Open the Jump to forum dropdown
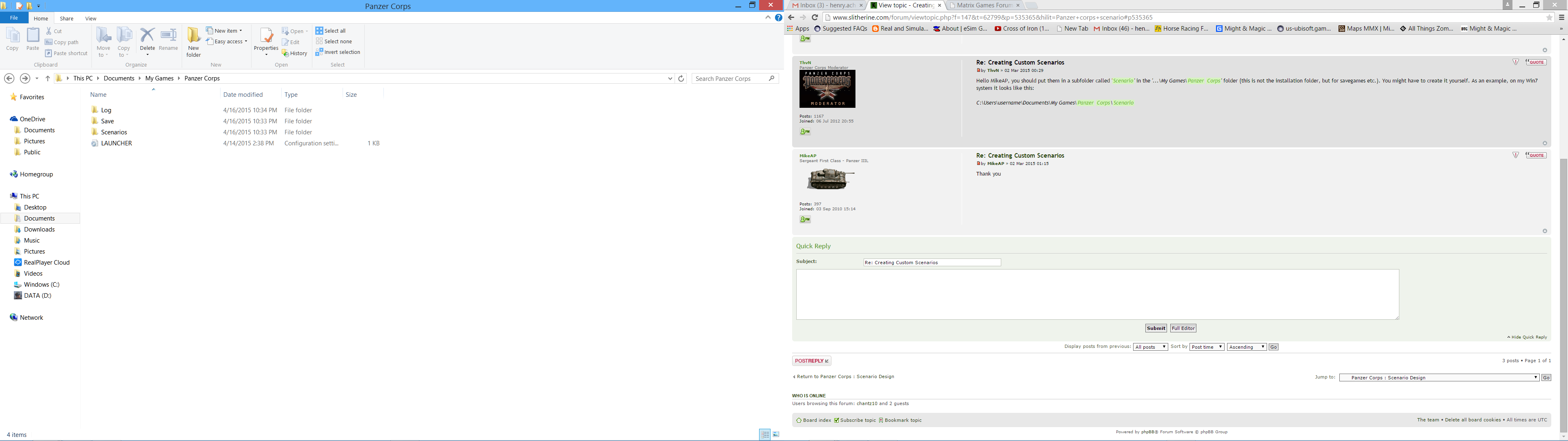The width and height of the screenshot is (1568, 441). coord(1439,378)
